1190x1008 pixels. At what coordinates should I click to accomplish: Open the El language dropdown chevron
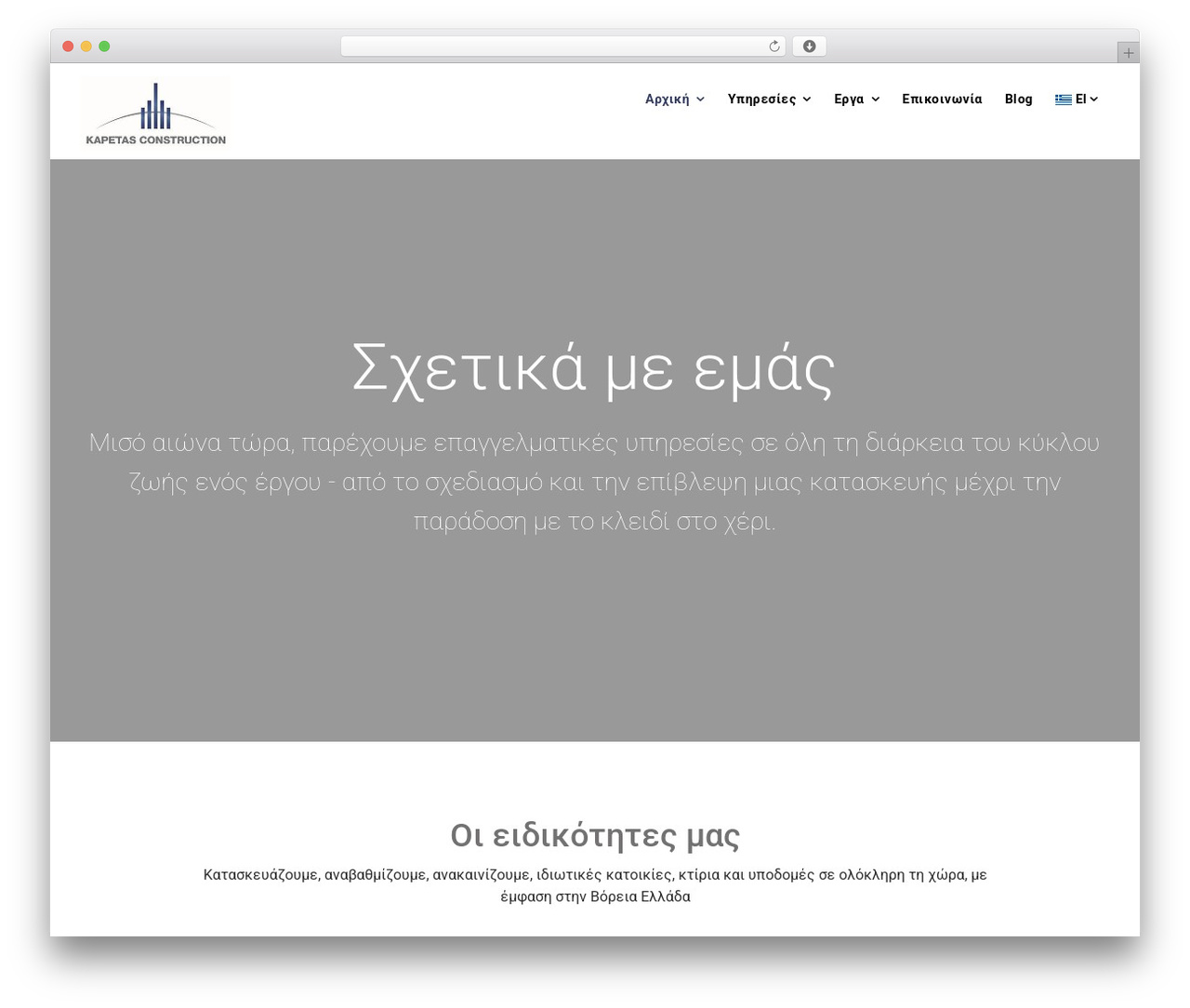[1094, 99]
